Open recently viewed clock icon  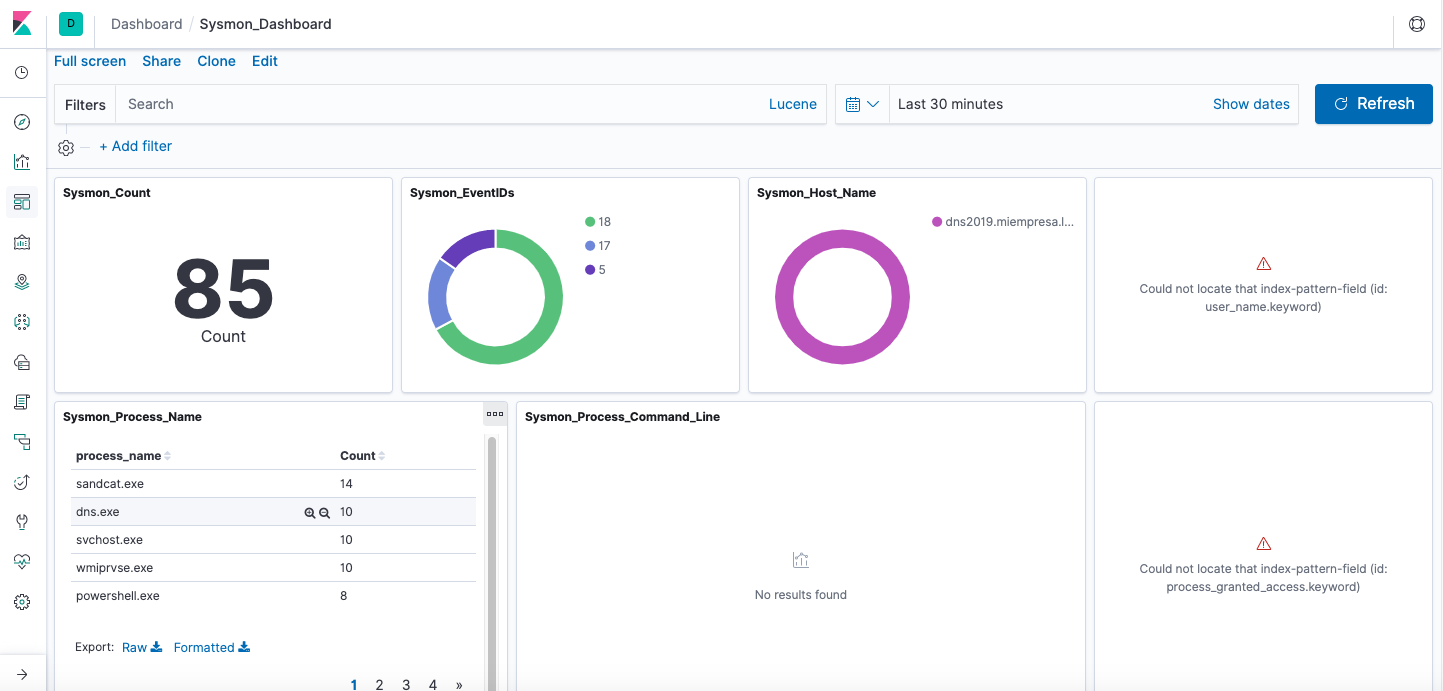point(22,73)
